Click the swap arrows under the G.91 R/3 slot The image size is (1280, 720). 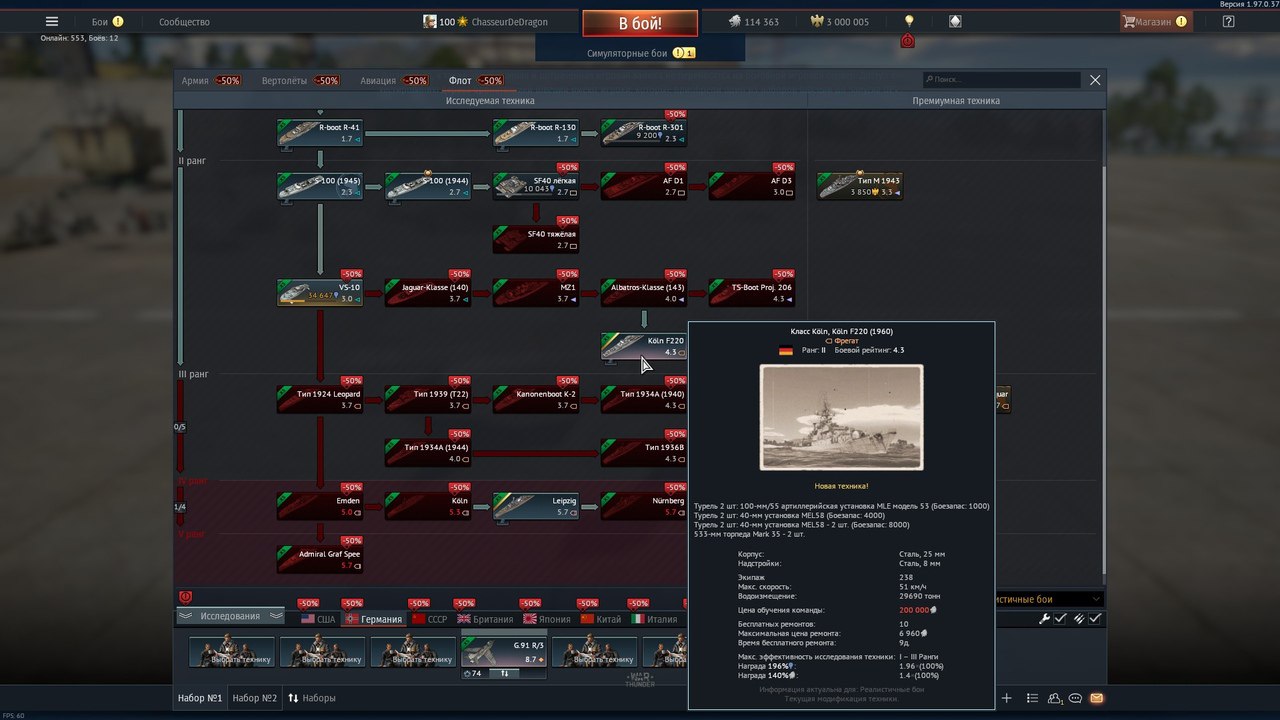(504, 673)
